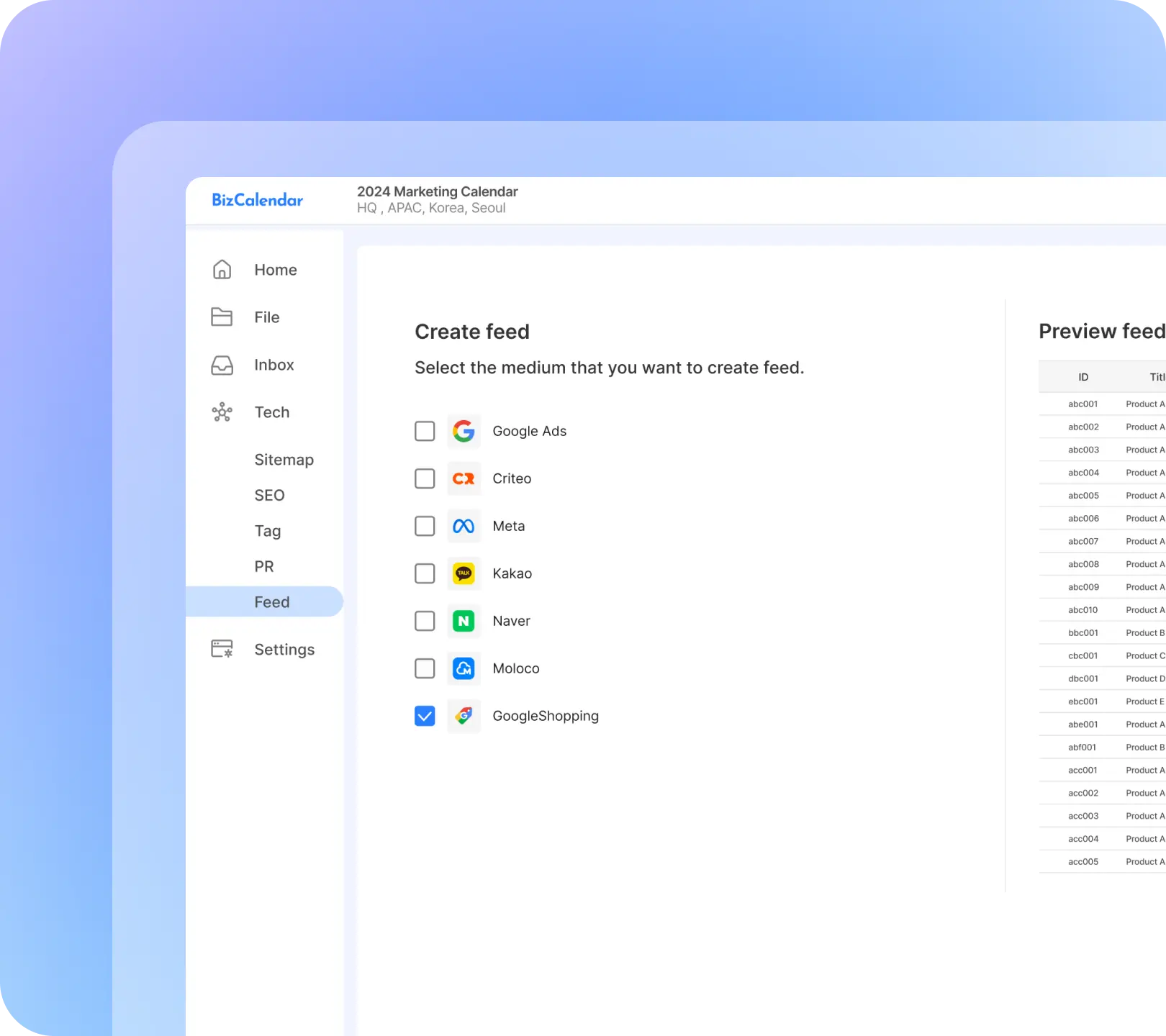Toggle the Moloco checkbox on
The height and width of the screenshot is (1036, 1166).
pyautogui.click(x=425, y=668)
